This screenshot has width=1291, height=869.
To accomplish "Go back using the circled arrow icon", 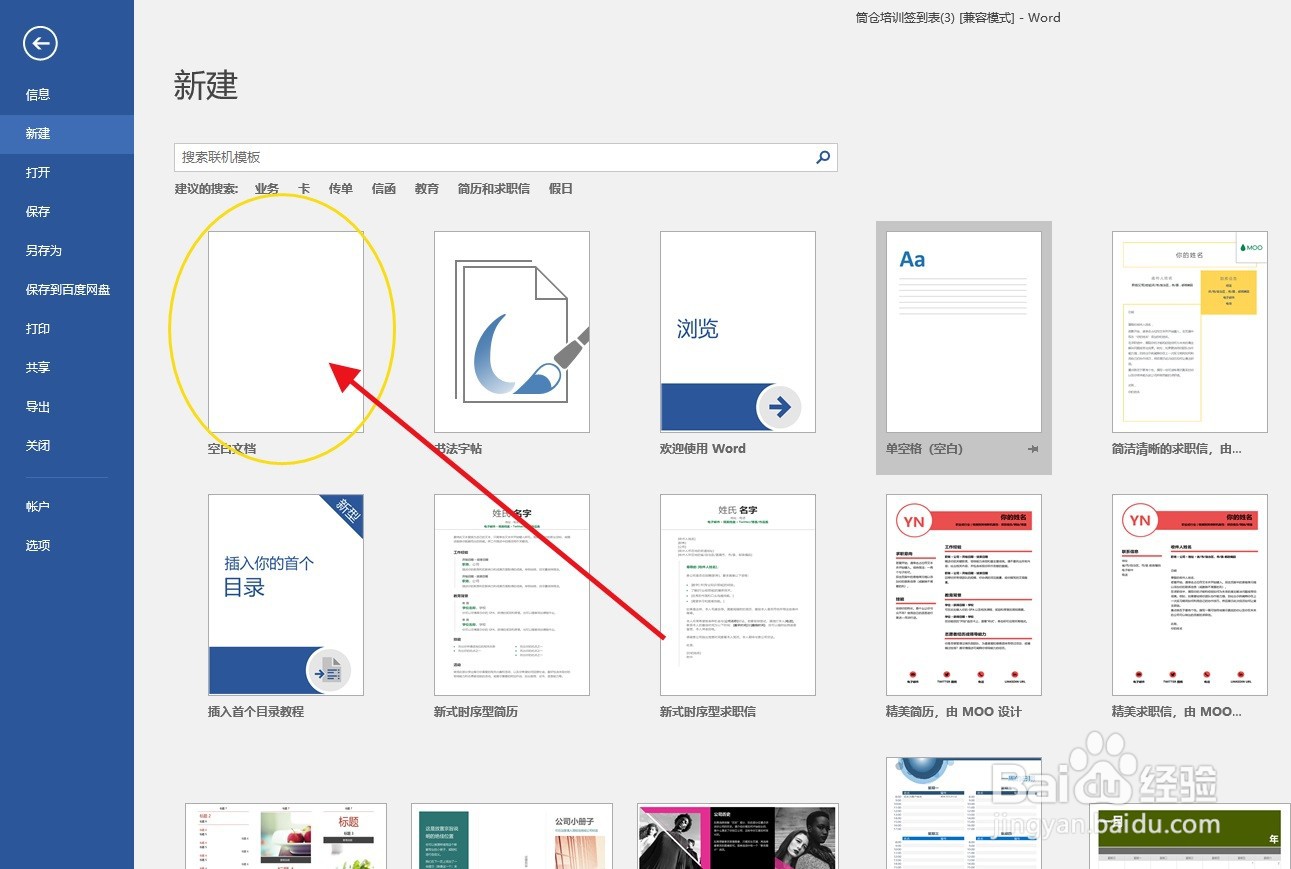I will [x=40, y=43].
